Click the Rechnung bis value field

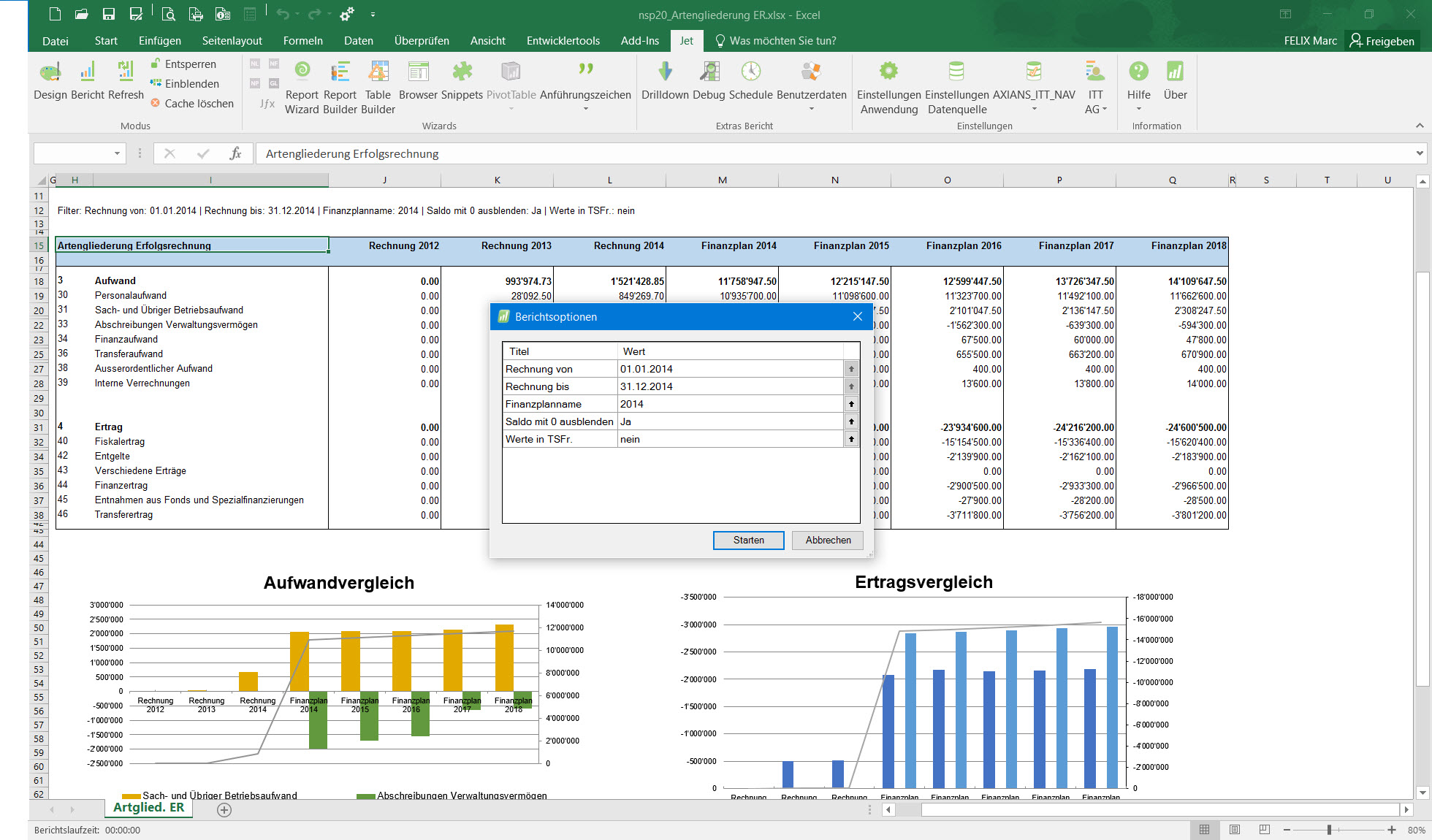731,386
